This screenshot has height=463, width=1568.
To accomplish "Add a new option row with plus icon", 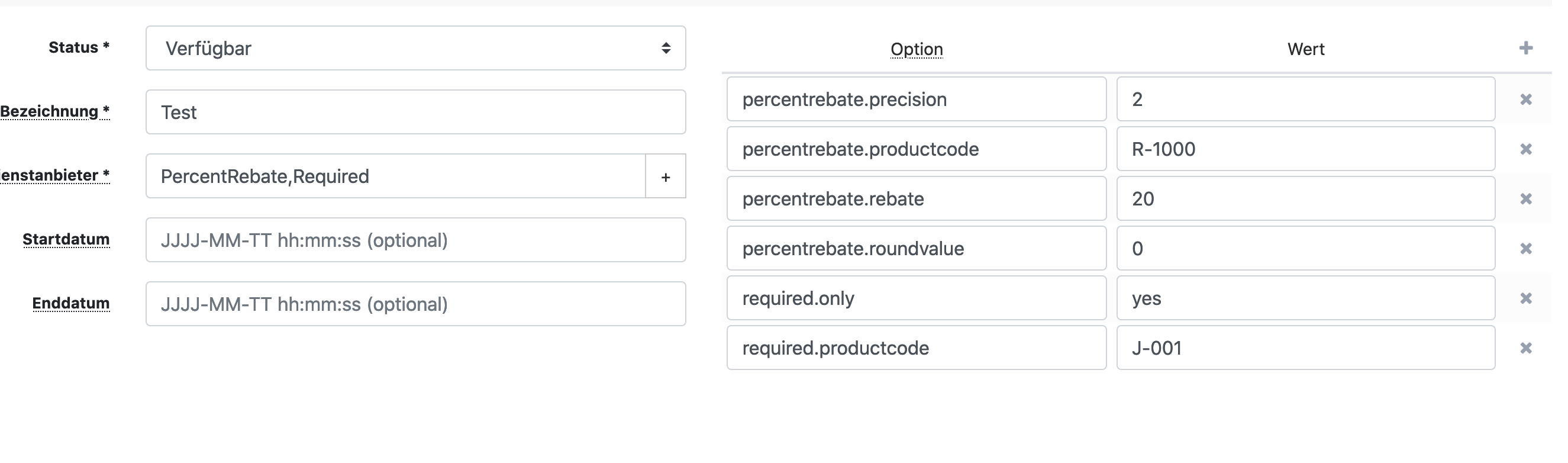I will pyautogui.click(x=1525, y=48).
